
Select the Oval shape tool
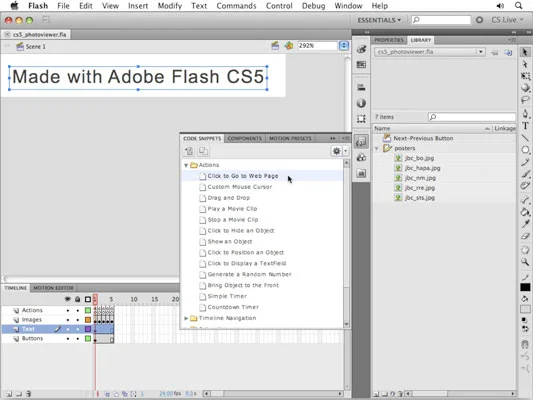point(525,150)
